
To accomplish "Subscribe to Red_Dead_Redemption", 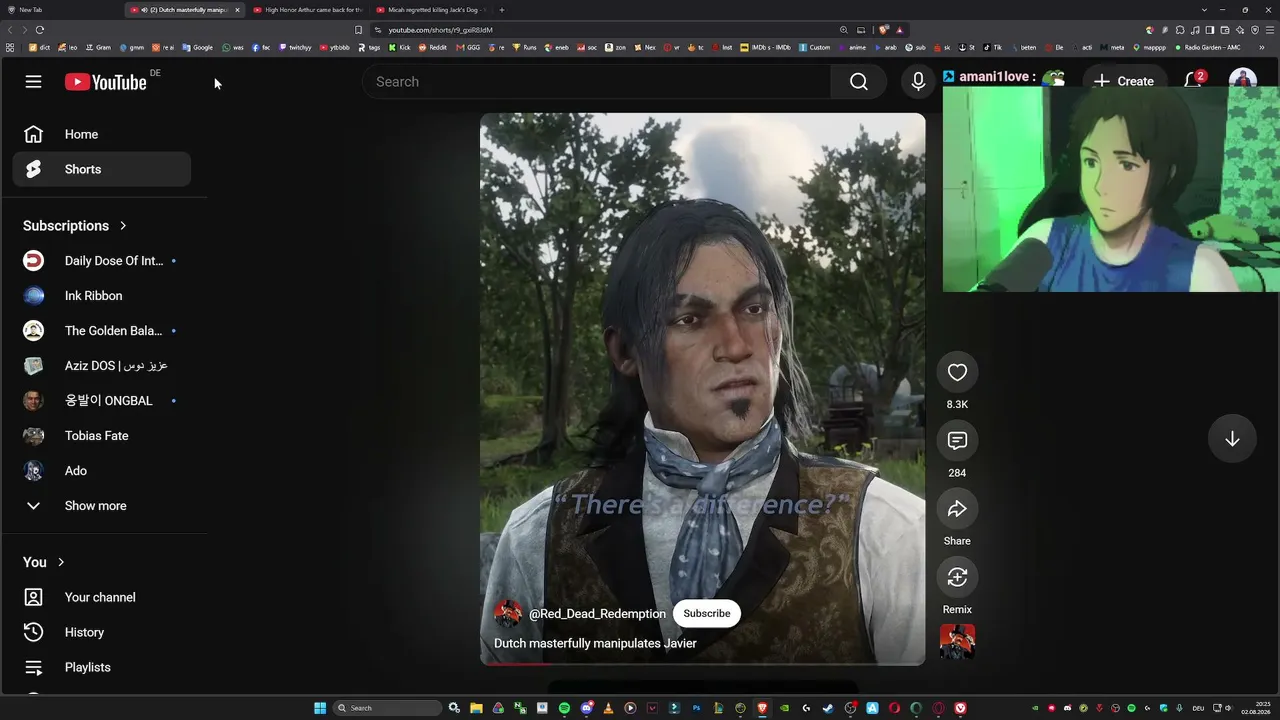I will point(707,613).
